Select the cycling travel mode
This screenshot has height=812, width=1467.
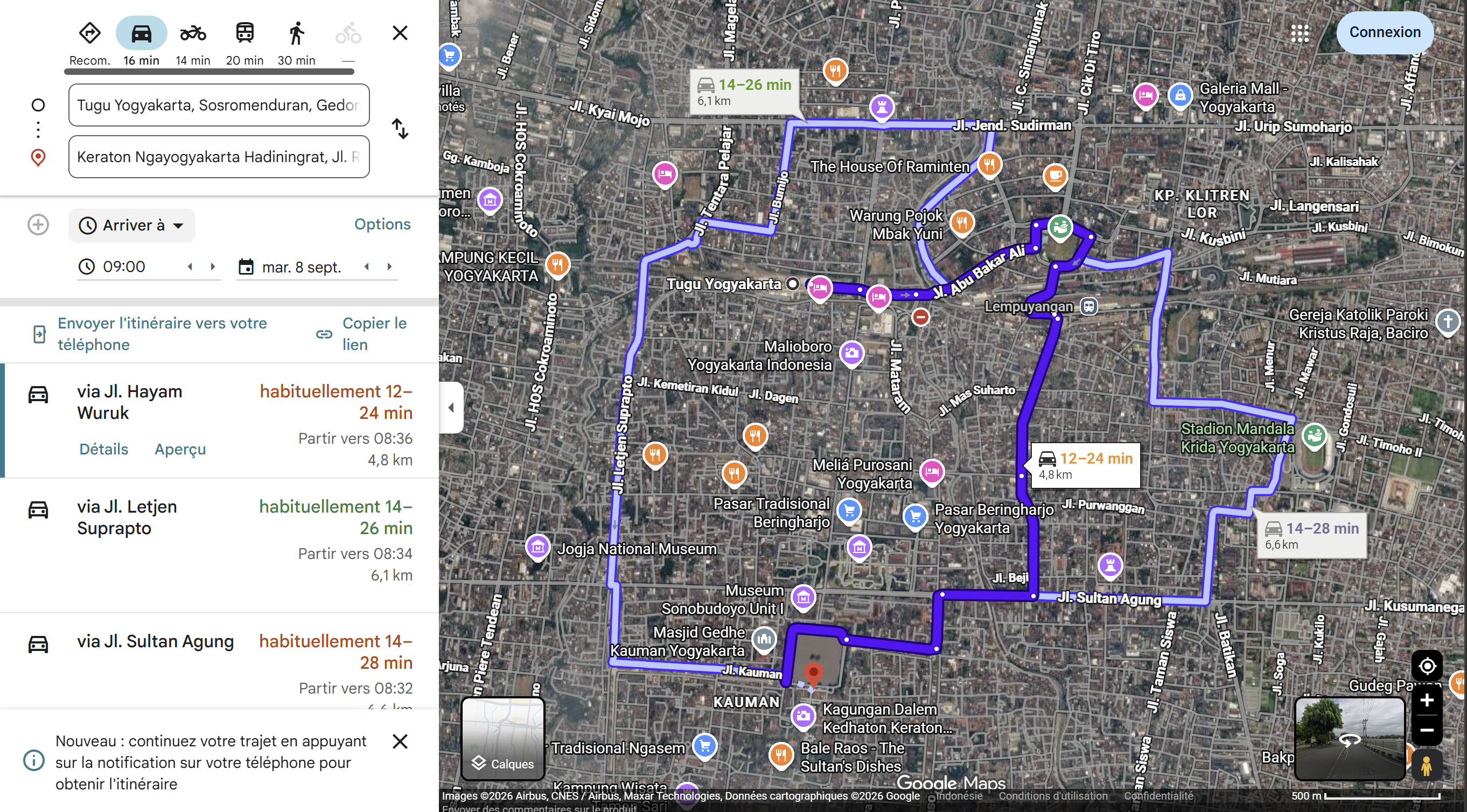[x=348, y=33]
